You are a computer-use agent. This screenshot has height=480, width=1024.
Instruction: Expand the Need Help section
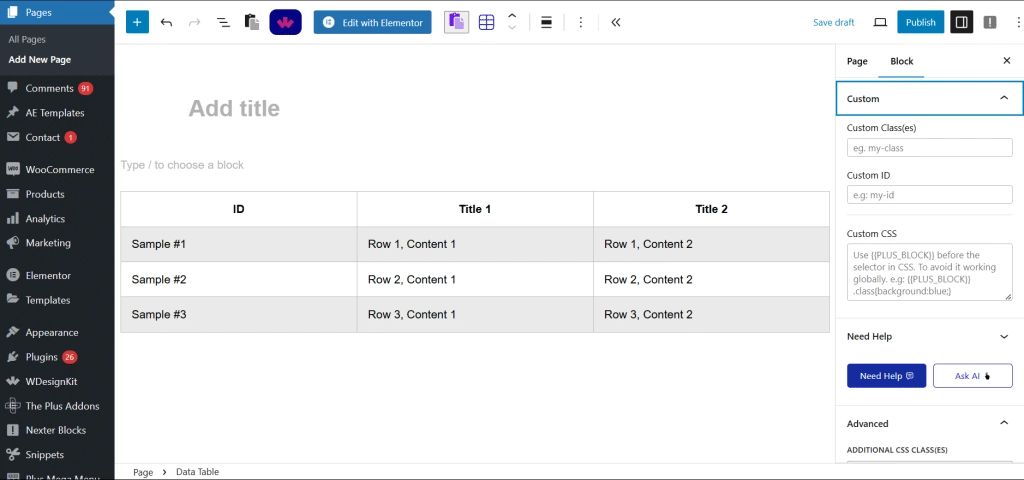(1004, 337)
